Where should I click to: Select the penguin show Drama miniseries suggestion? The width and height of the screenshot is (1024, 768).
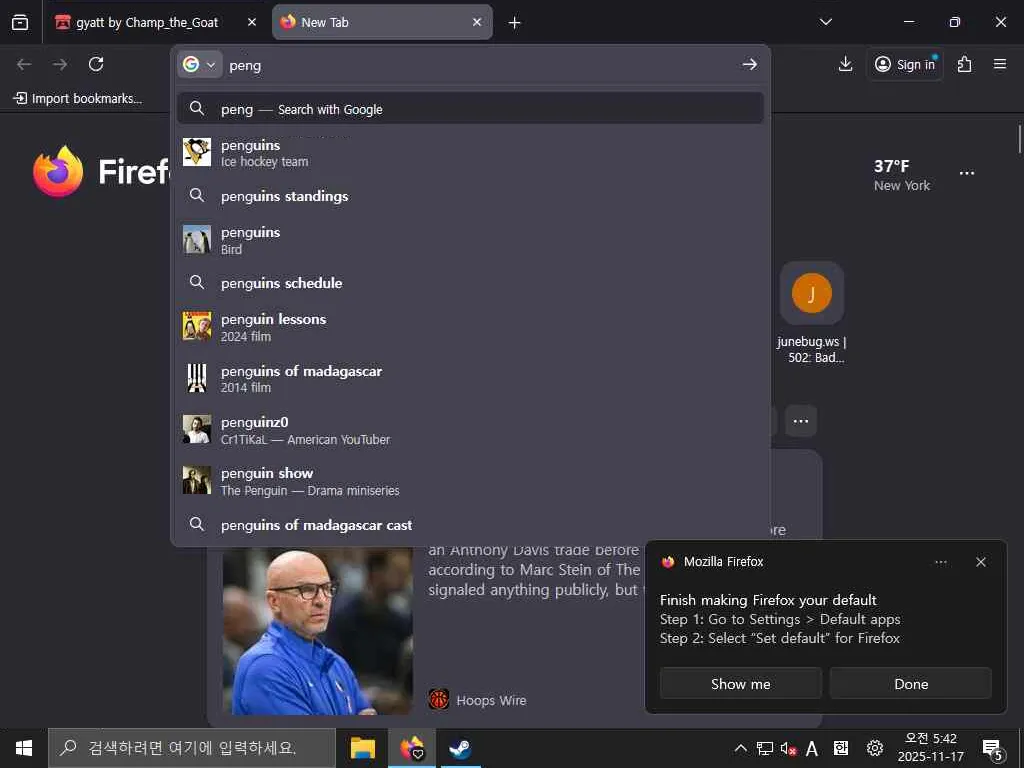tap(470, 481)
